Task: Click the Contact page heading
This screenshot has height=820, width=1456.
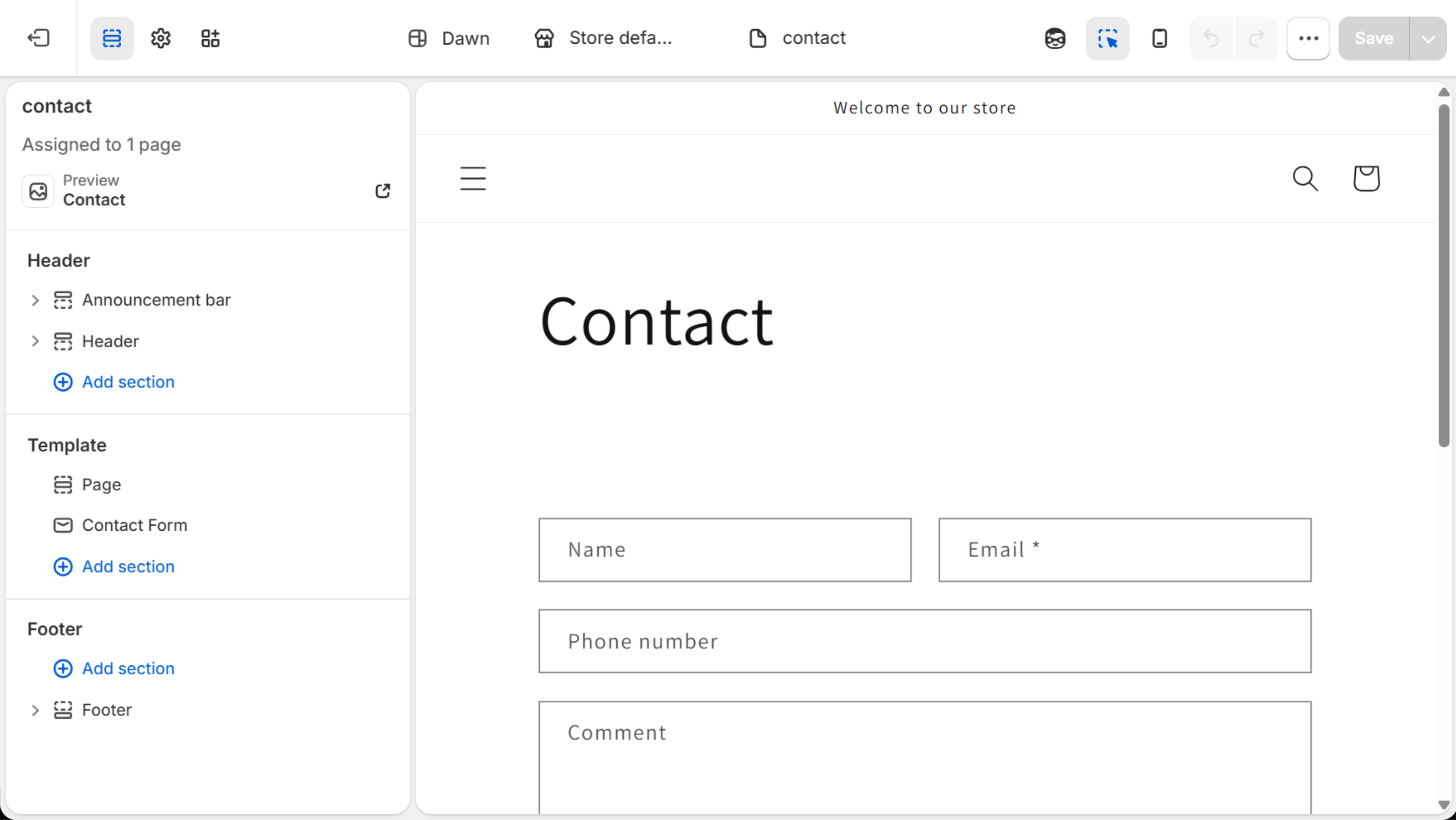Action: [x=656, y=322]
